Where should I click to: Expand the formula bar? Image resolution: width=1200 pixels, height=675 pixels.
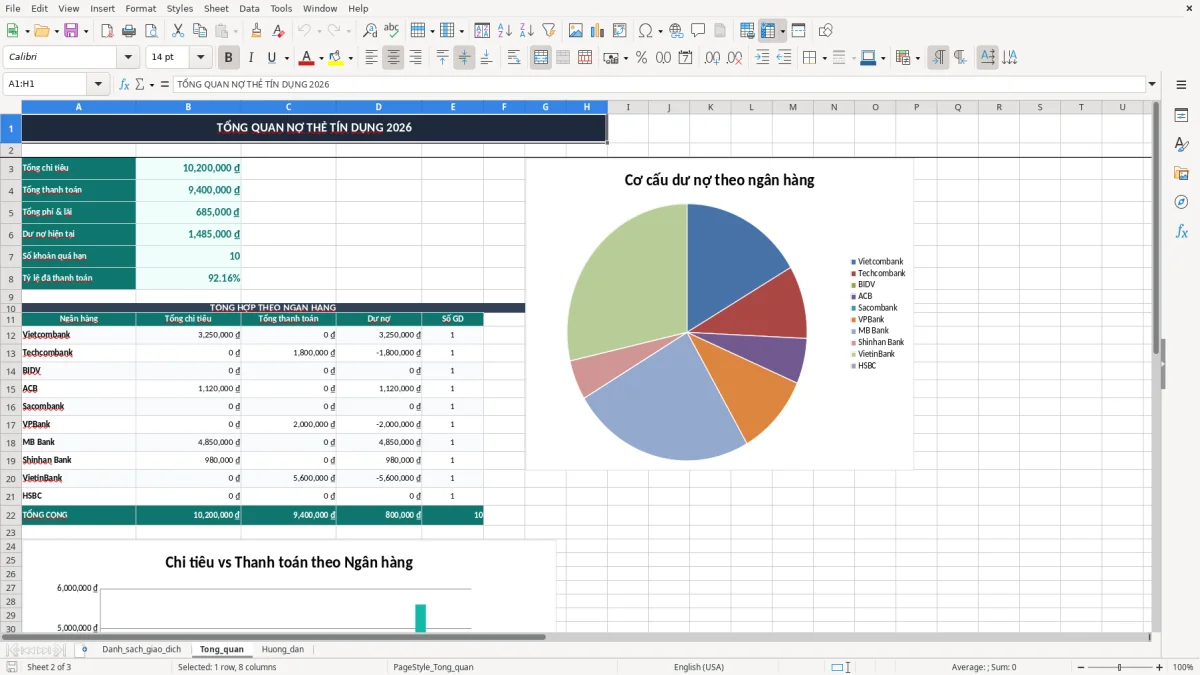[1152, 84]
